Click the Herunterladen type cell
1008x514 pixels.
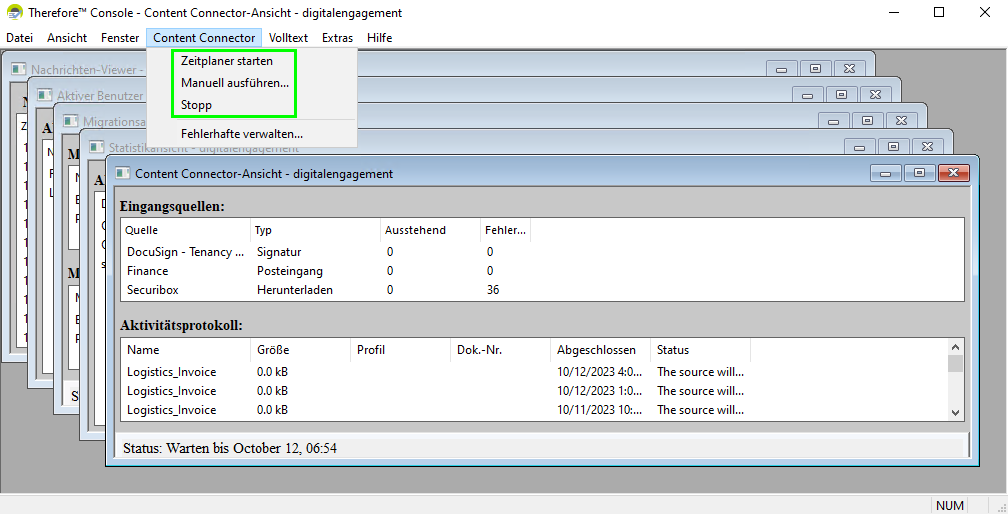(x=295, y=290)
